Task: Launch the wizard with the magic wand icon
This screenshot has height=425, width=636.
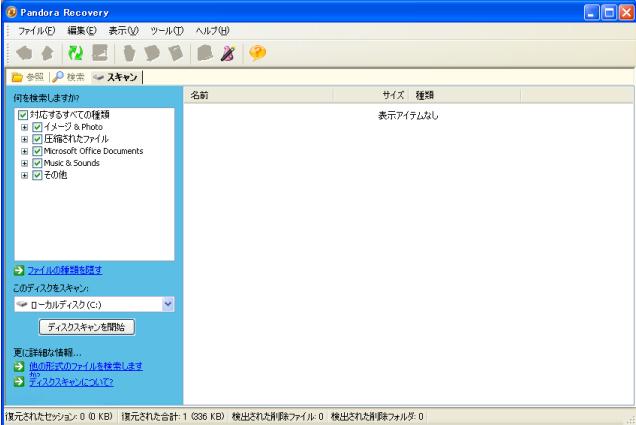Action: point(228,53)
